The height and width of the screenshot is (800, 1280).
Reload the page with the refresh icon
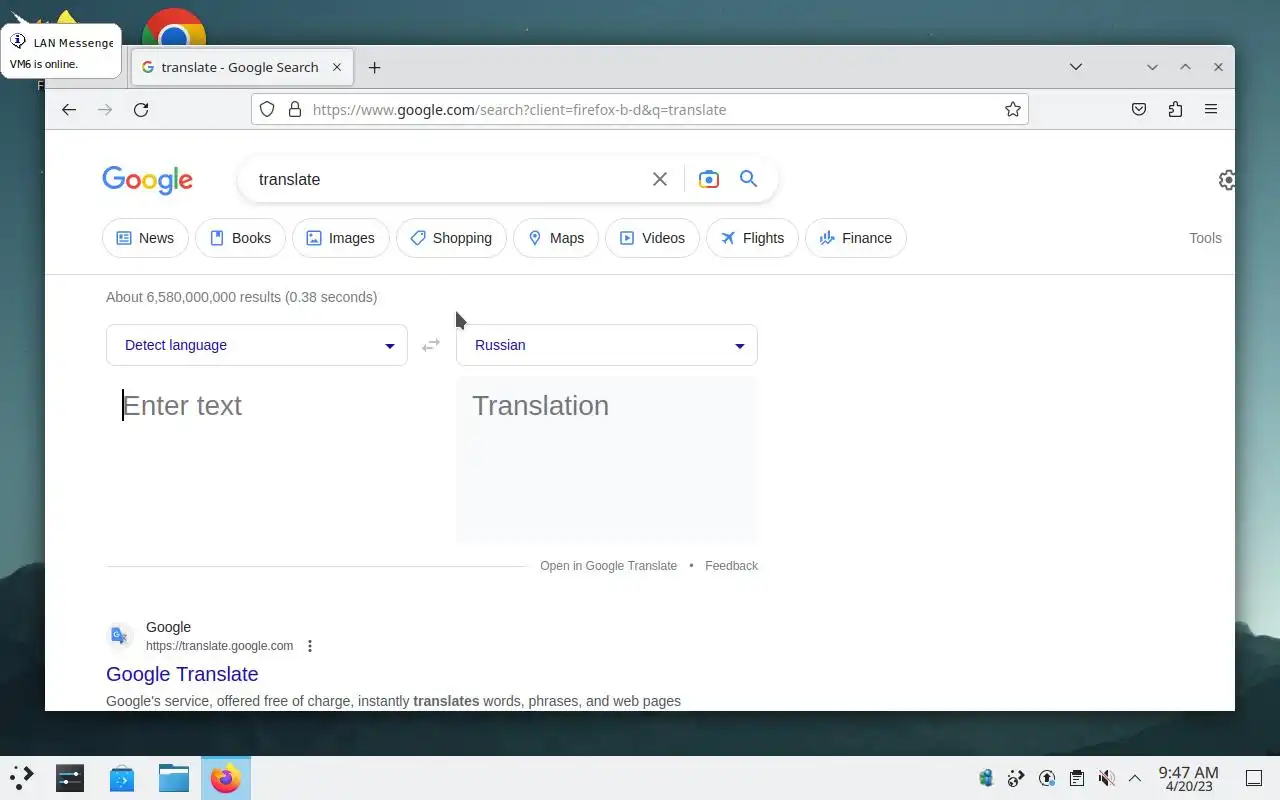(x=141, y=110)
